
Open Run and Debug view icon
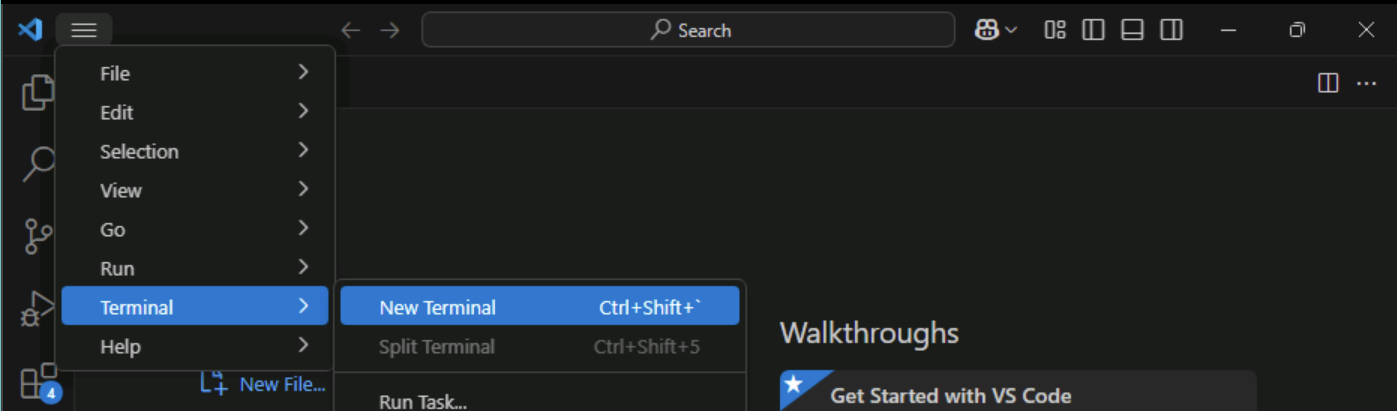click(x=38, y=309)
